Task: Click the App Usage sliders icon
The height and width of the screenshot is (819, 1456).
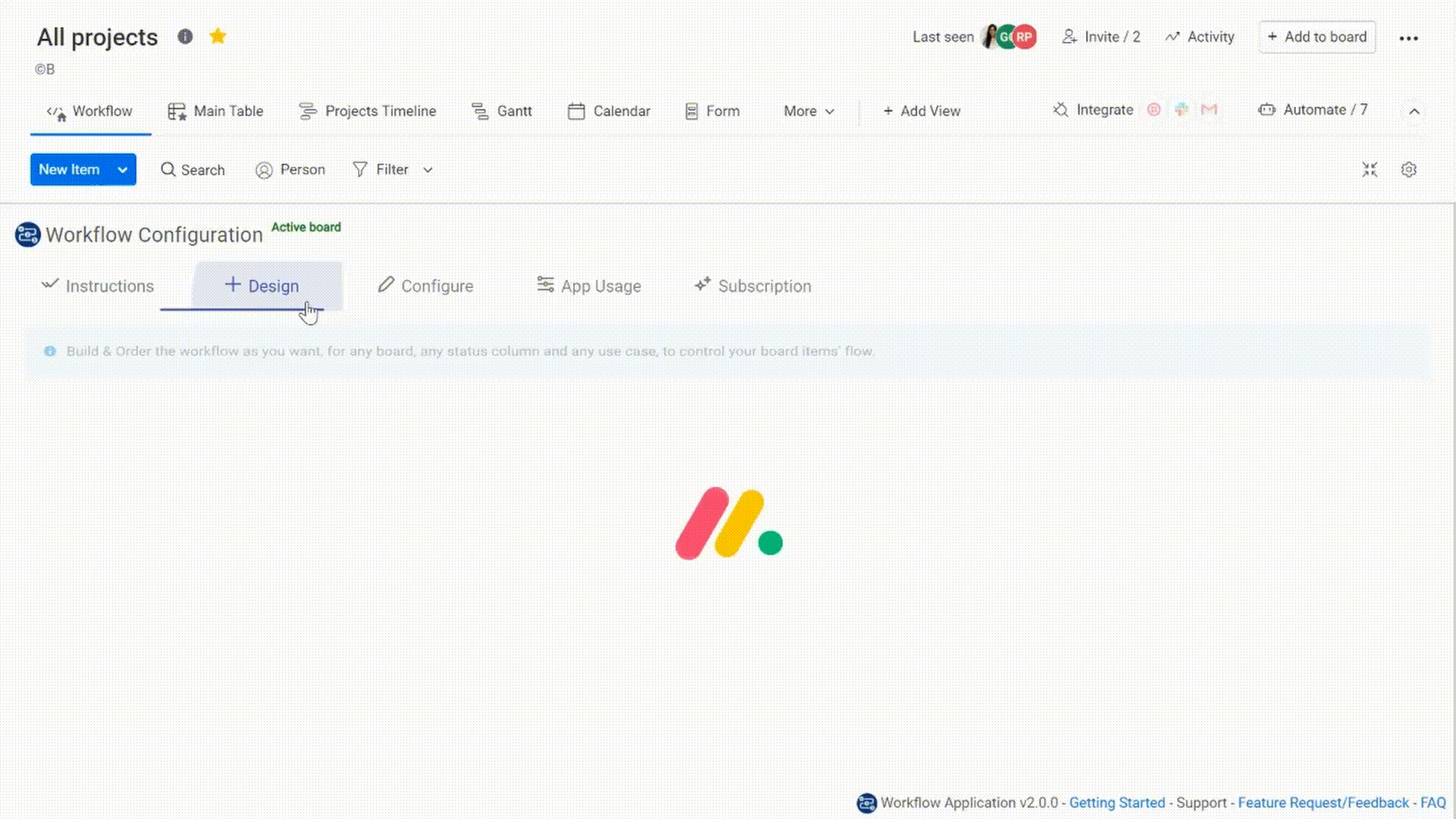Action: (x=545, y=284)
